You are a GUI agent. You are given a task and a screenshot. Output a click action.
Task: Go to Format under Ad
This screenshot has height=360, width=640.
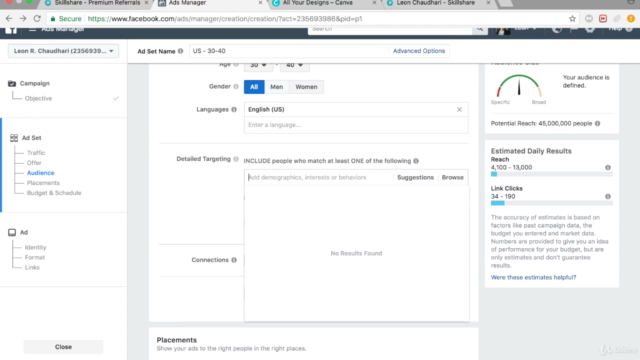[35, 258]
